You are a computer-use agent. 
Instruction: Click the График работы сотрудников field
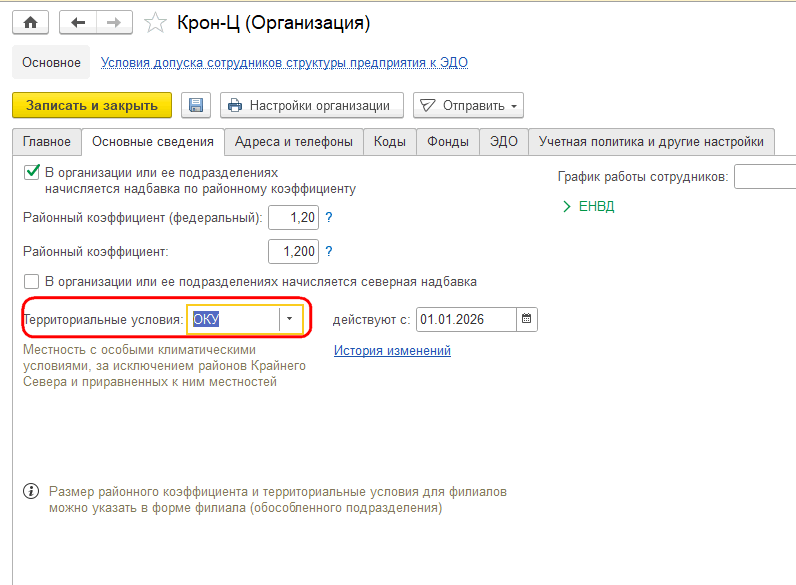[x=765, y=177]
